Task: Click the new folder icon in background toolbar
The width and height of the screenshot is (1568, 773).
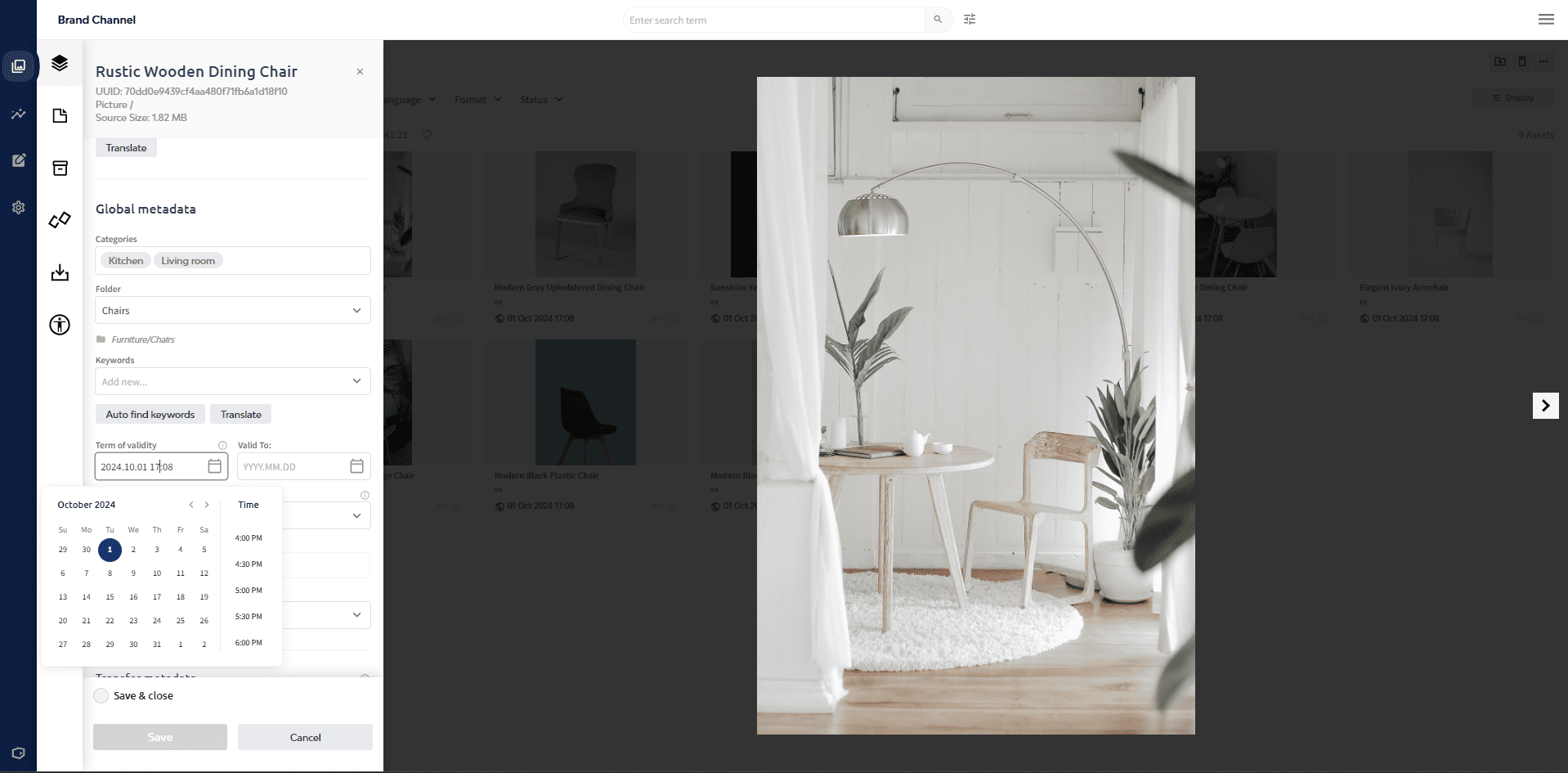Action: coord(1500,61)
